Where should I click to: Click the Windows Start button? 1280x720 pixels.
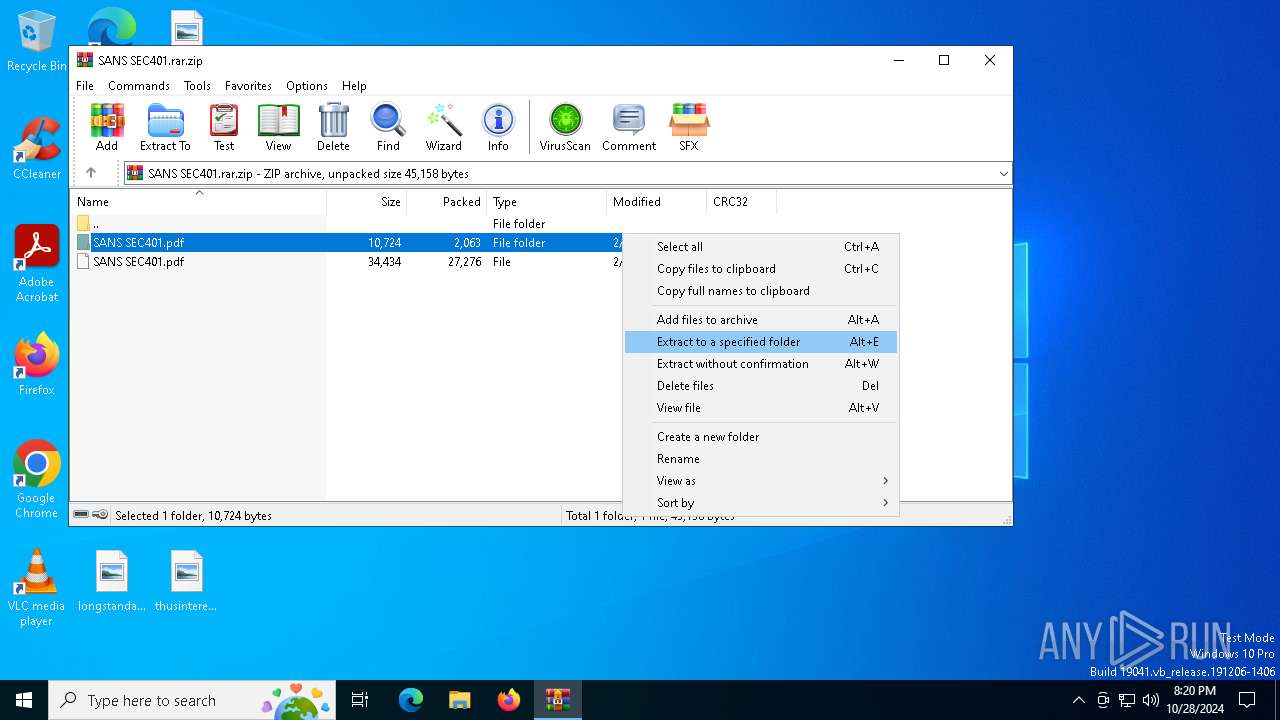pos(24,700)
